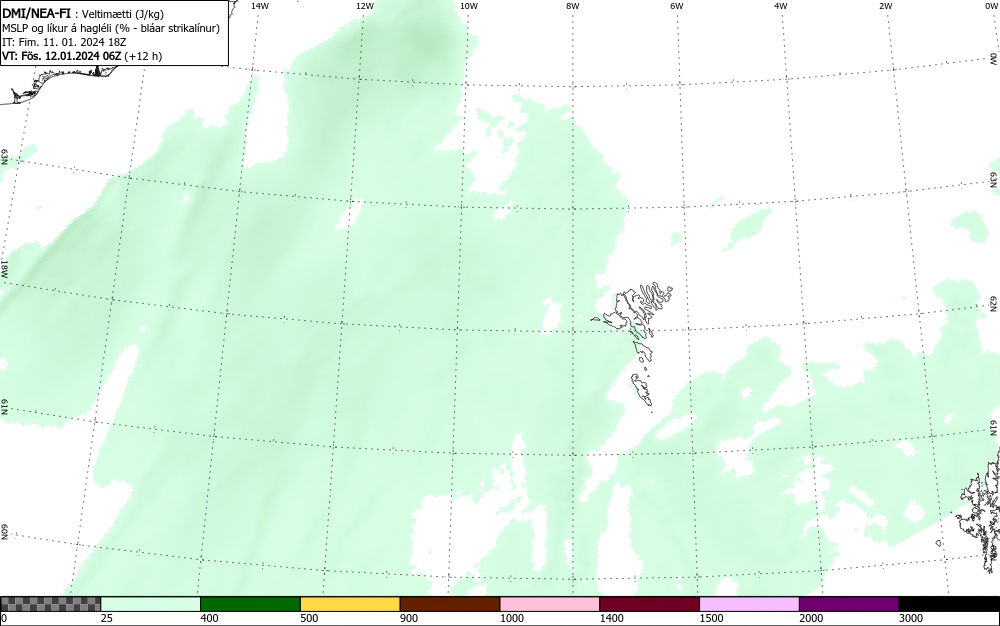Click the light green 25–400 legend swatch
Image resolution: width=1000 pixels, height=626 pixels.
click(151, 604)
